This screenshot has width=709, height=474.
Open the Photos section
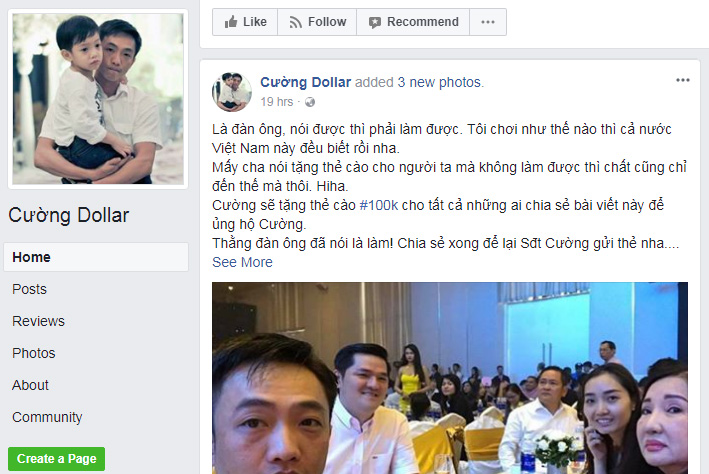[34, 353]
